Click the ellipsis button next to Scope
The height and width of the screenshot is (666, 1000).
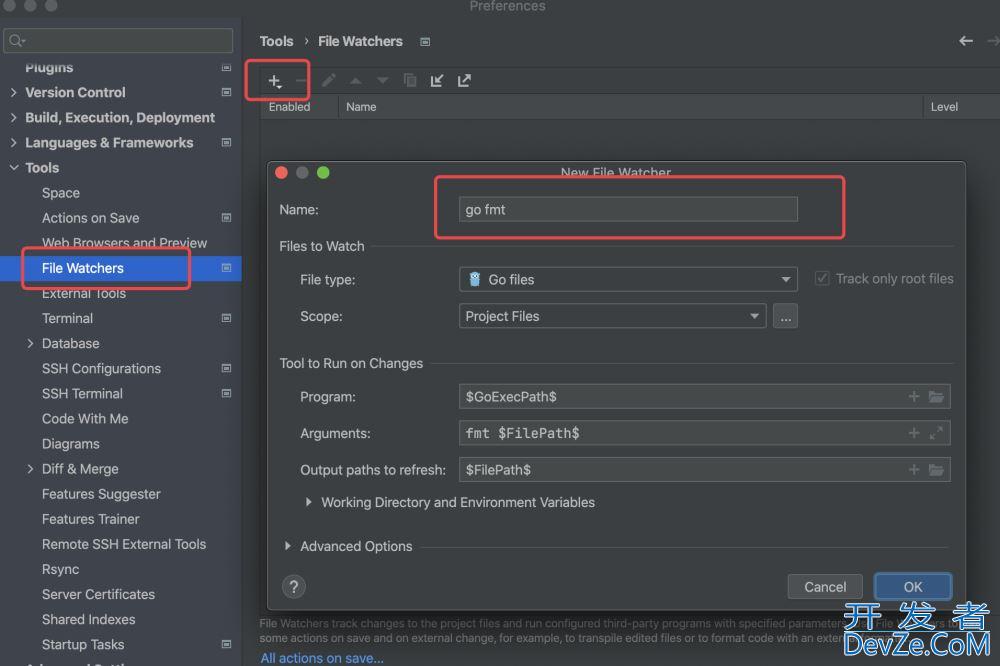[785, 316]
